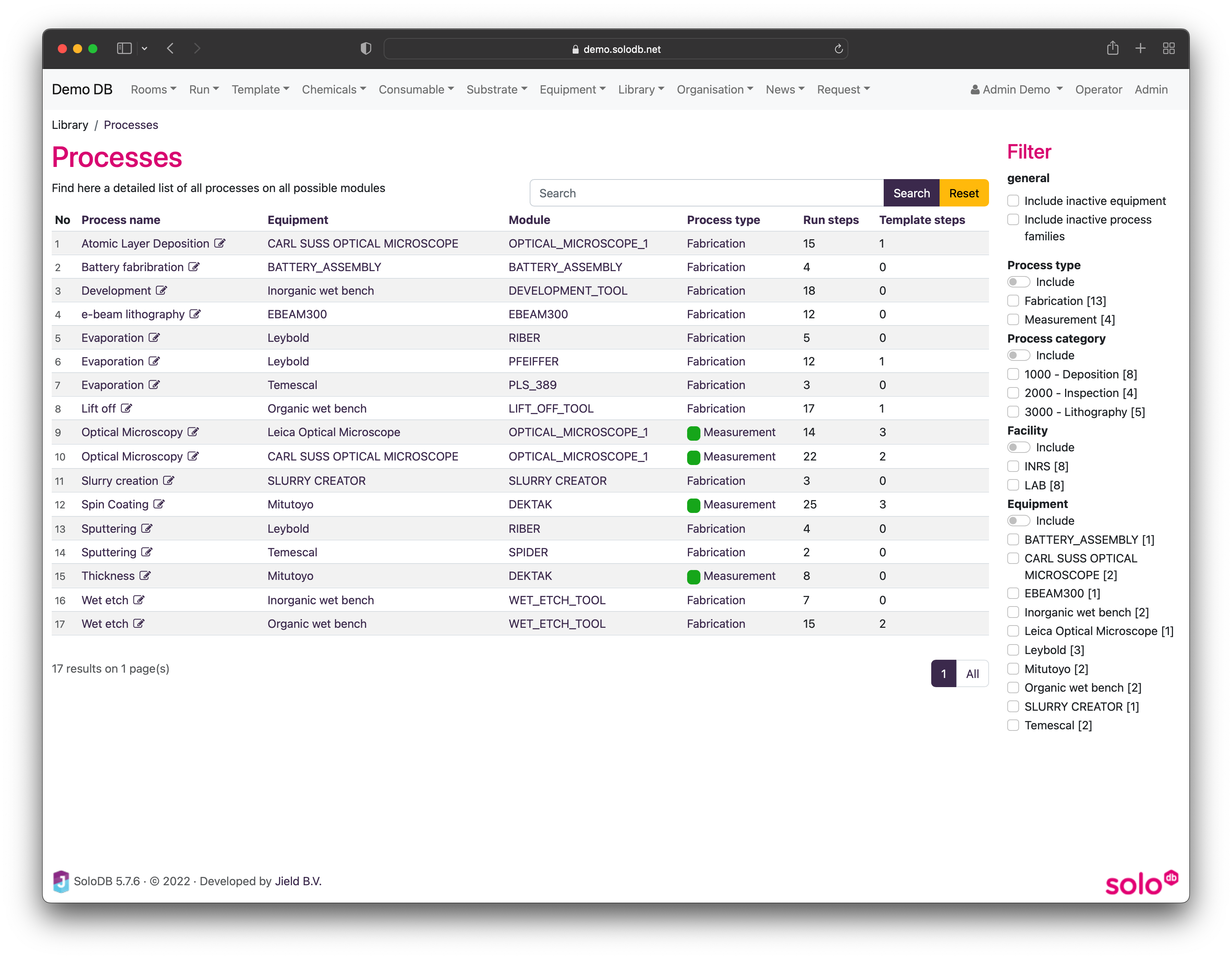Click the Search button
Viewport: 1232px width, 959px height.
(x=911, y=193)
